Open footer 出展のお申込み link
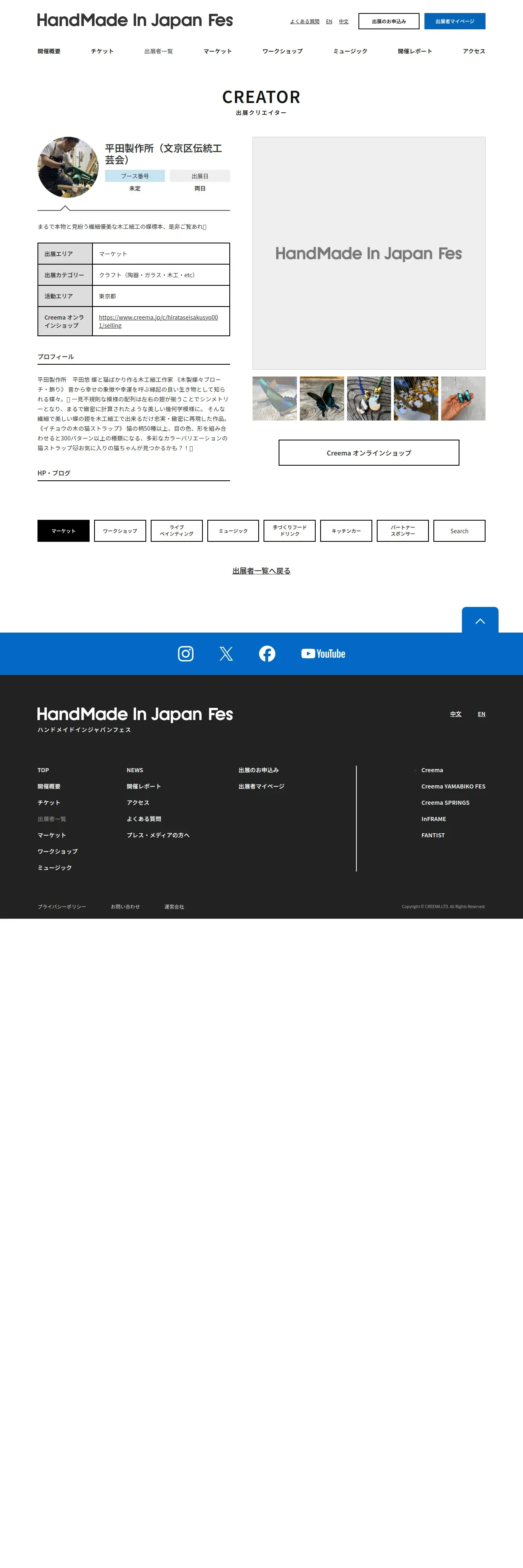Screen dimensions: 523x1568 pyautogui.click(x=259, y=770)
